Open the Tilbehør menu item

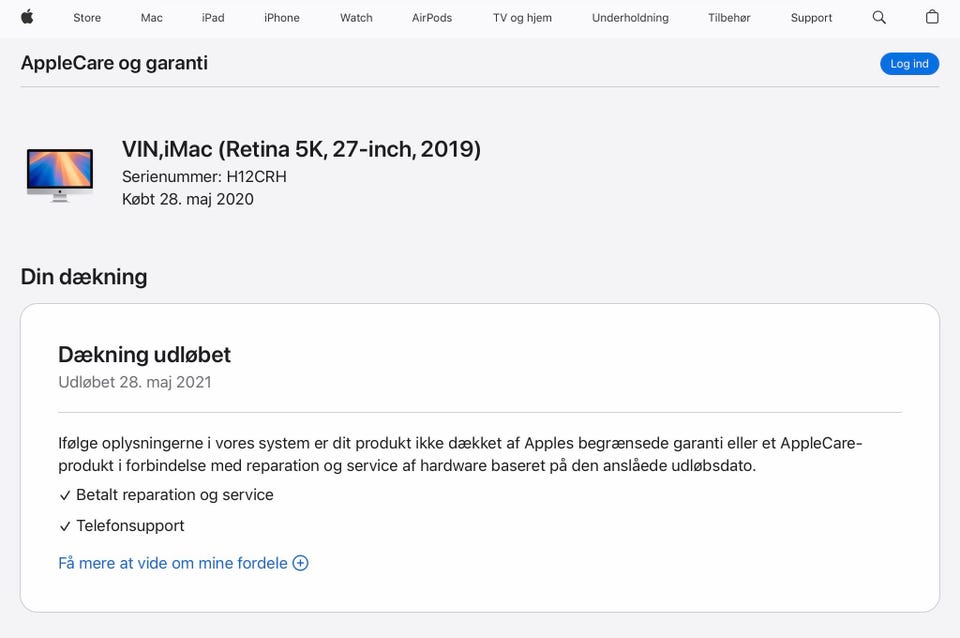pyautogui.click(x=729, y=18)
